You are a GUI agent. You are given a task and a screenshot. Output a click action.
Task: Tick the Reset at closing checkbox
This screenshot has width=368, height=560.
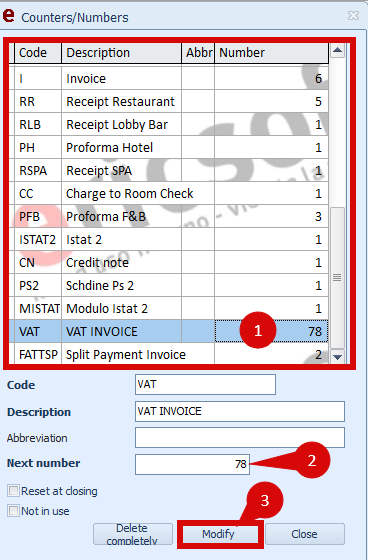14,491
